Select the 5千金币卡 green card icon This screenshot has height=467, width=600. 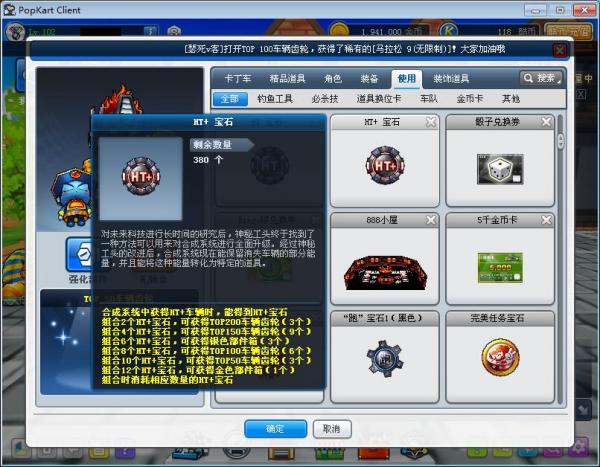(x=500, y=268)
